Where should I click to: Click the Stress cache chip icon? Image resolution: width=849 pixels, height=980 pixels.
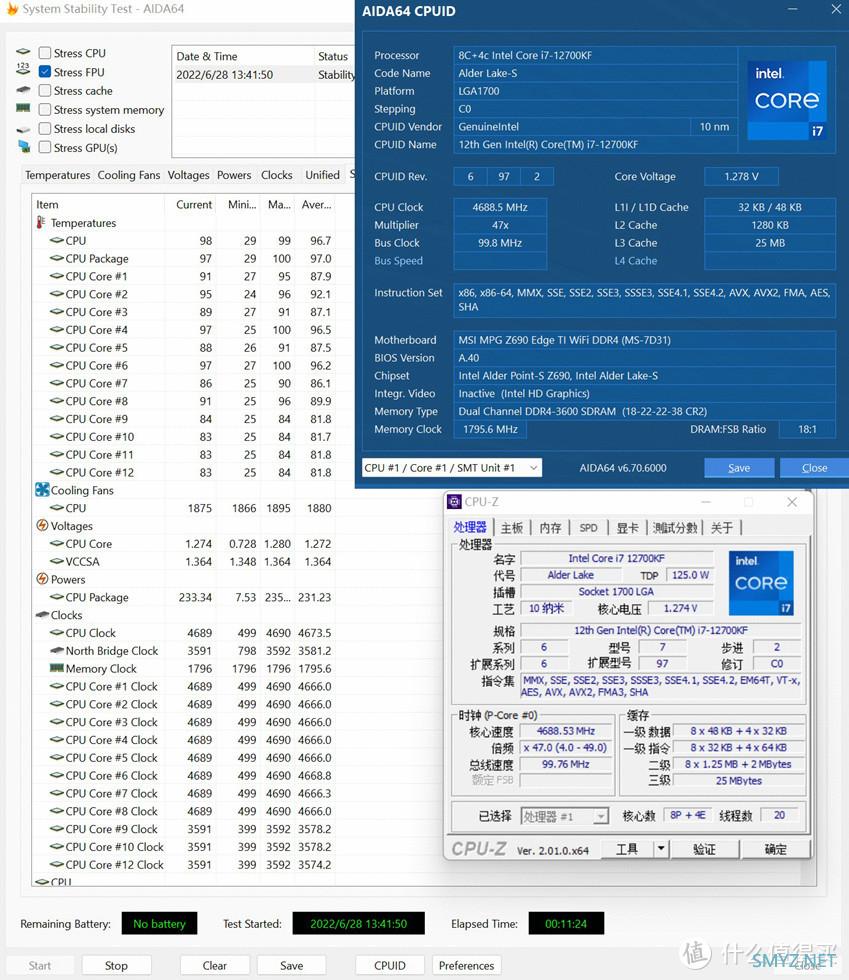[x=23, y=90]
